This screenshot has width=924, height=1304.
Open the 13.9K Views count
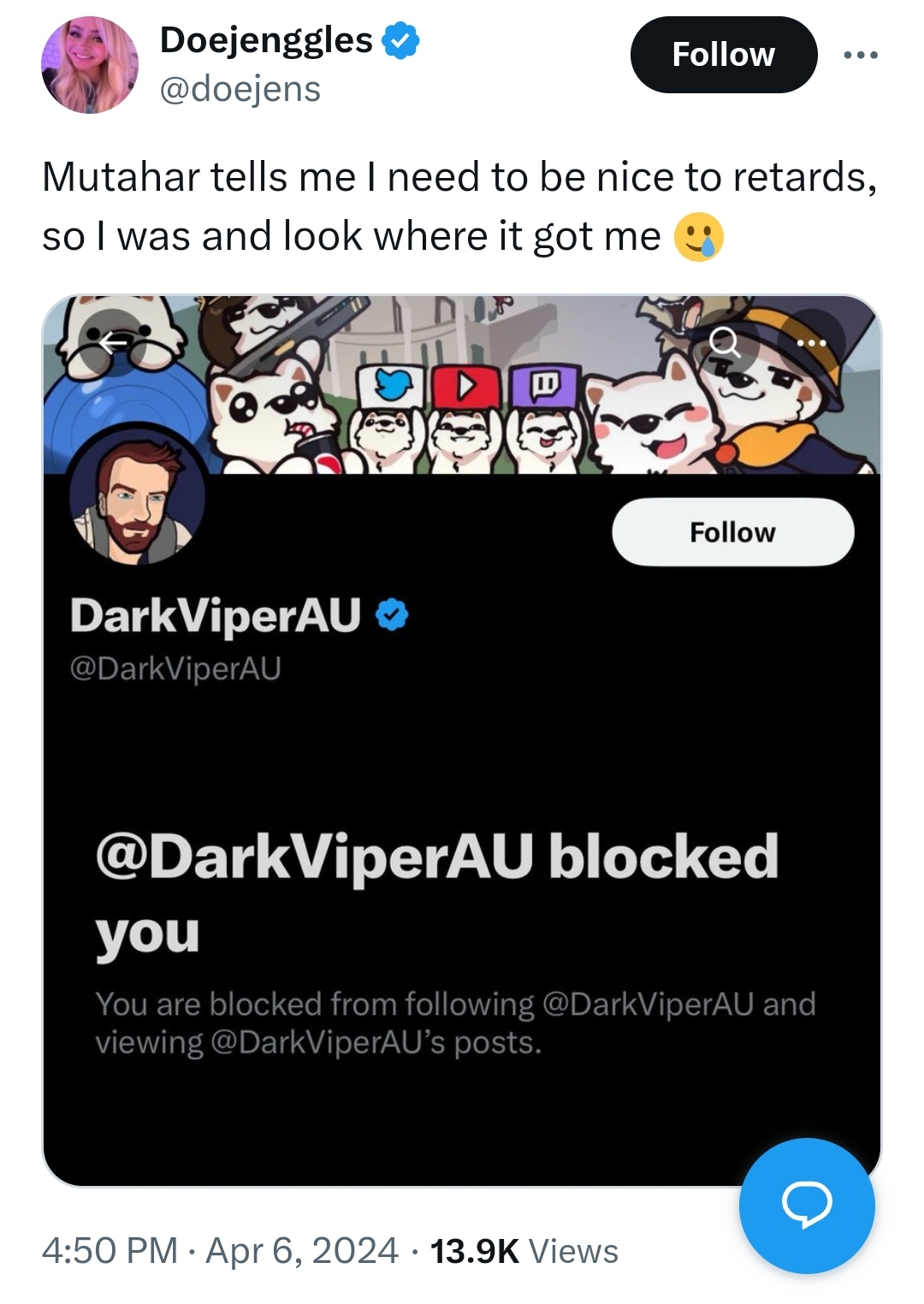[524, 1250]
